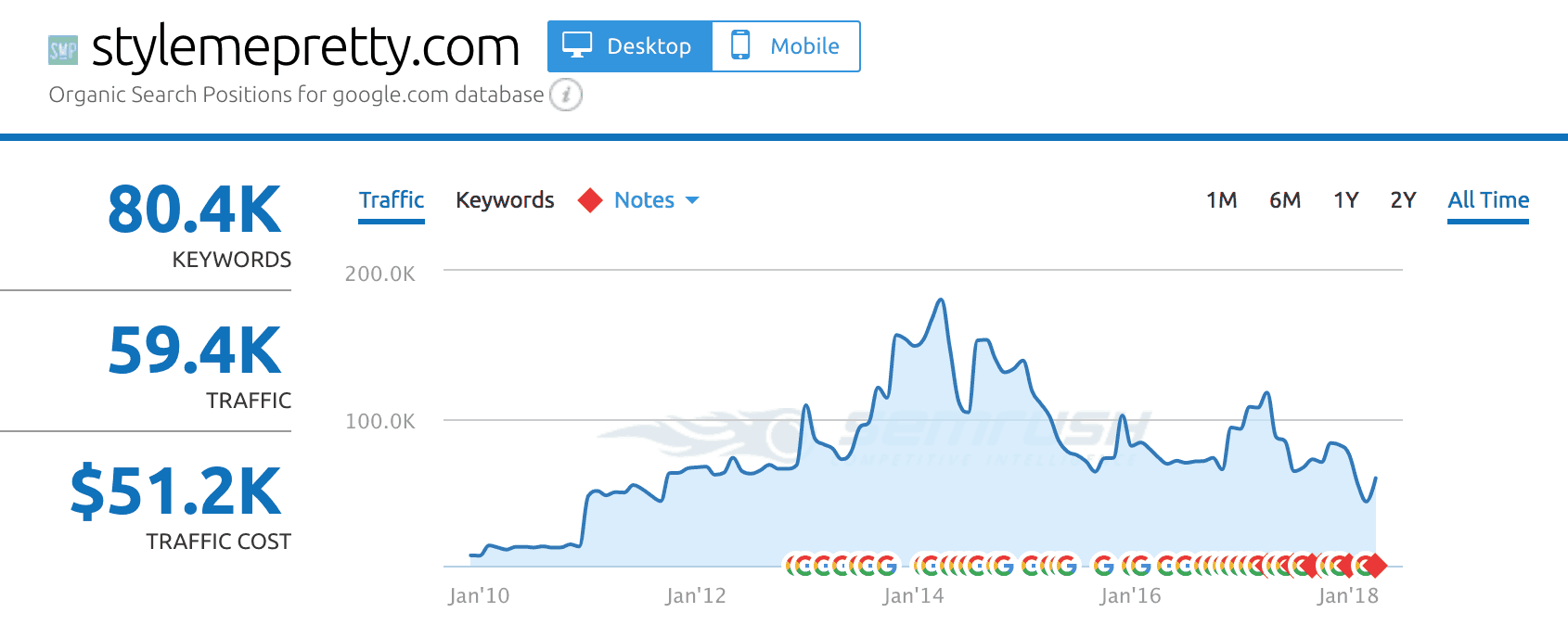The image size is (1568, 638).
Task: Set chart range to 1Y
Action: (x=1345, y=200)
